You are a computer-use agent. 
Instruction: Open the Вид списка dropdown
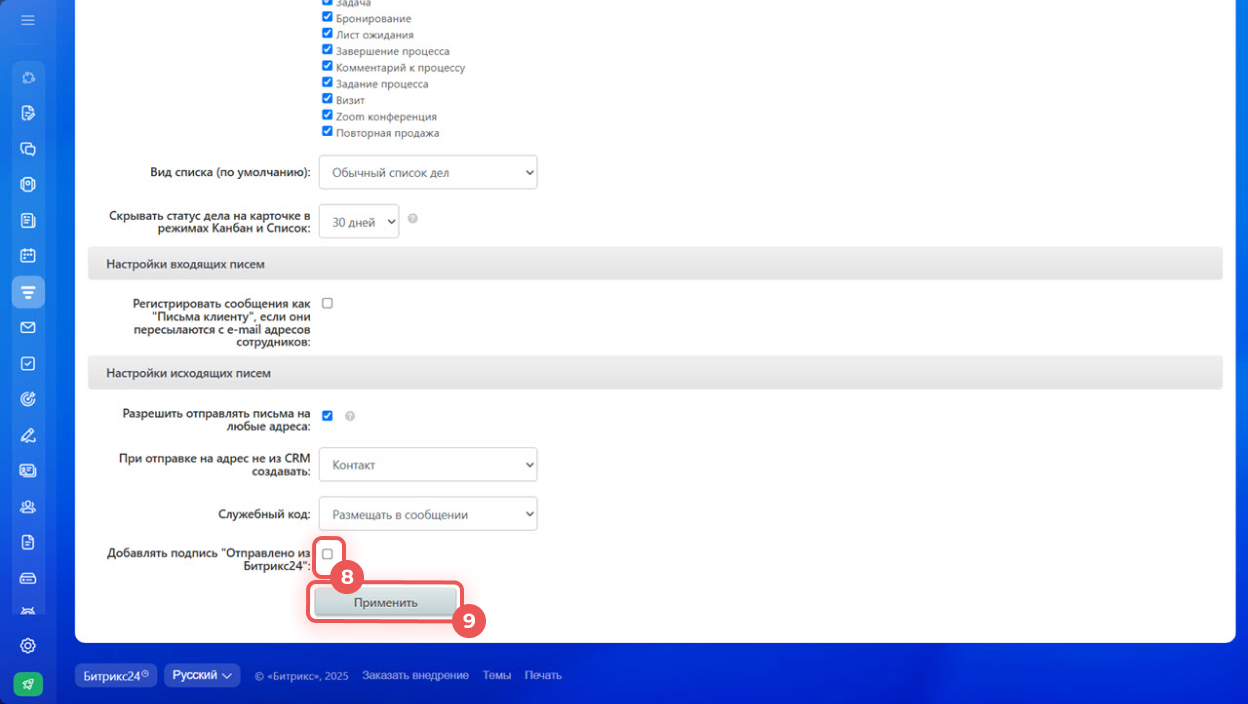(x=428, y=172)
